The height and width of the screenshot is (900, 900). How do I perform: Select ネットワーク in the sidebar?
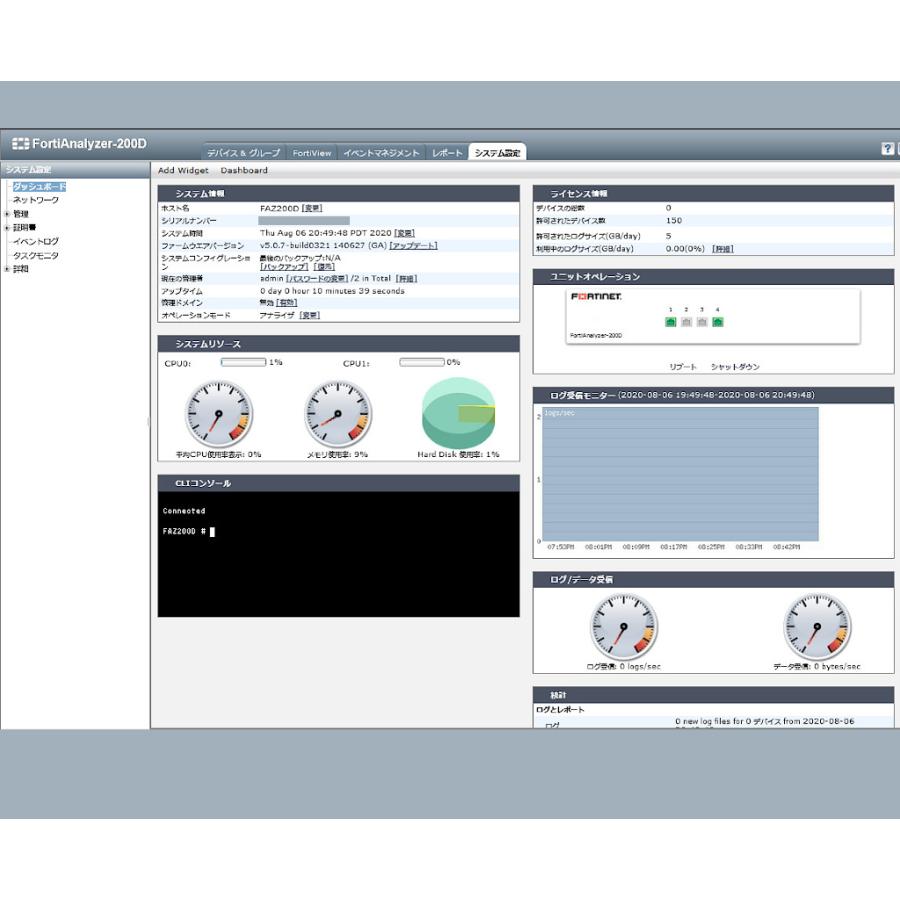[x=35, y=200]
